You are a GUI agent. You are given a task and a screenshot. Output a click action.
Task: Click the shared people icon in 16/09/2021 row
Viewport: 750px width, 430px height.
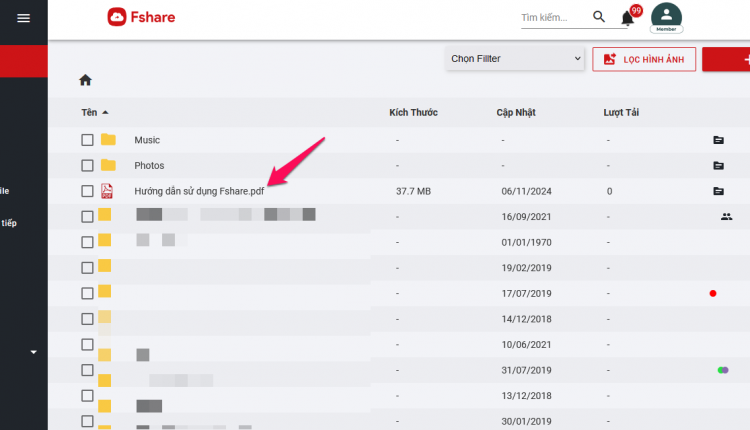[726, 217]
